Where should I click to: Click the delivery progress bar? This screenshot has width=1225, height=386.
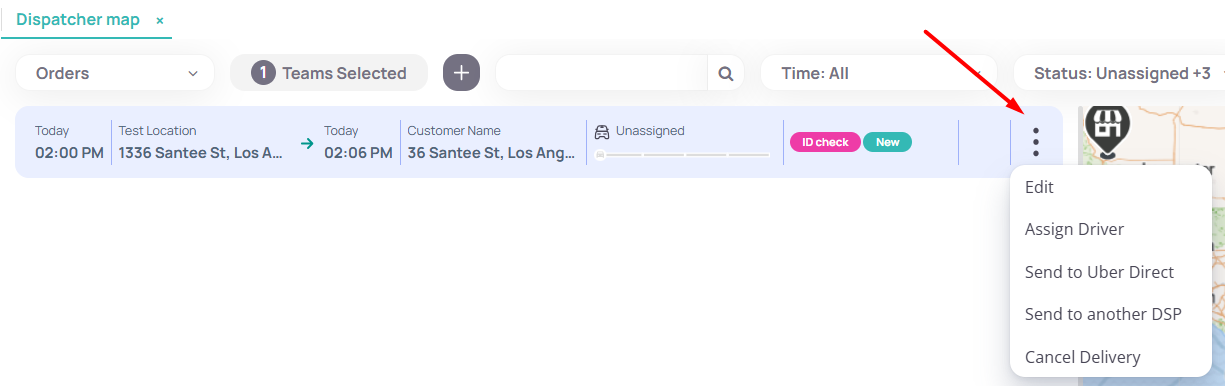682,155
